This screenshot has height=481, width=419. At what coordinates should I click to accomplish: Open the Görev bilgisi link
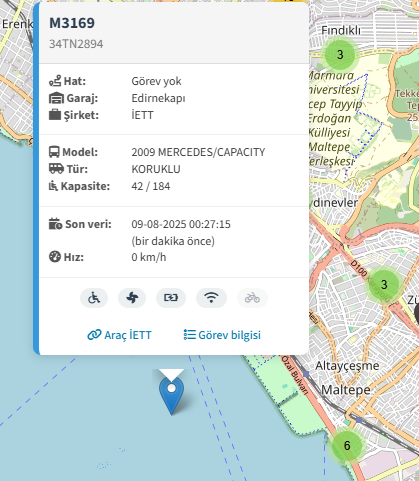tap(222, 335)
